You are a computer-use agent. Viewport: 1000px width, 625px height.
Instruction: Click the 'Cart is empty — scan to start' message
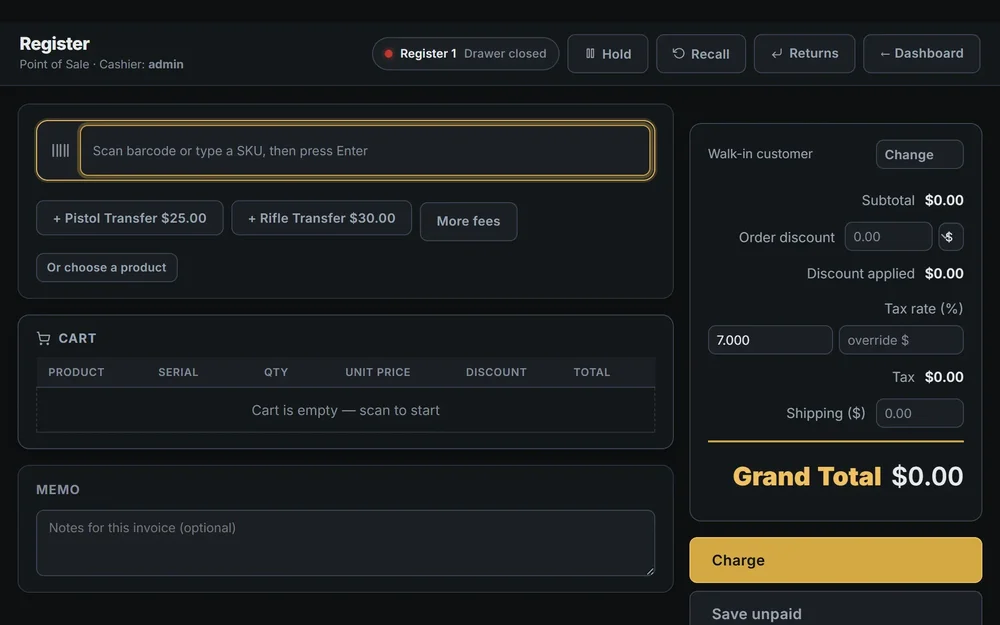pyautogui.click(x=345, y=410)
